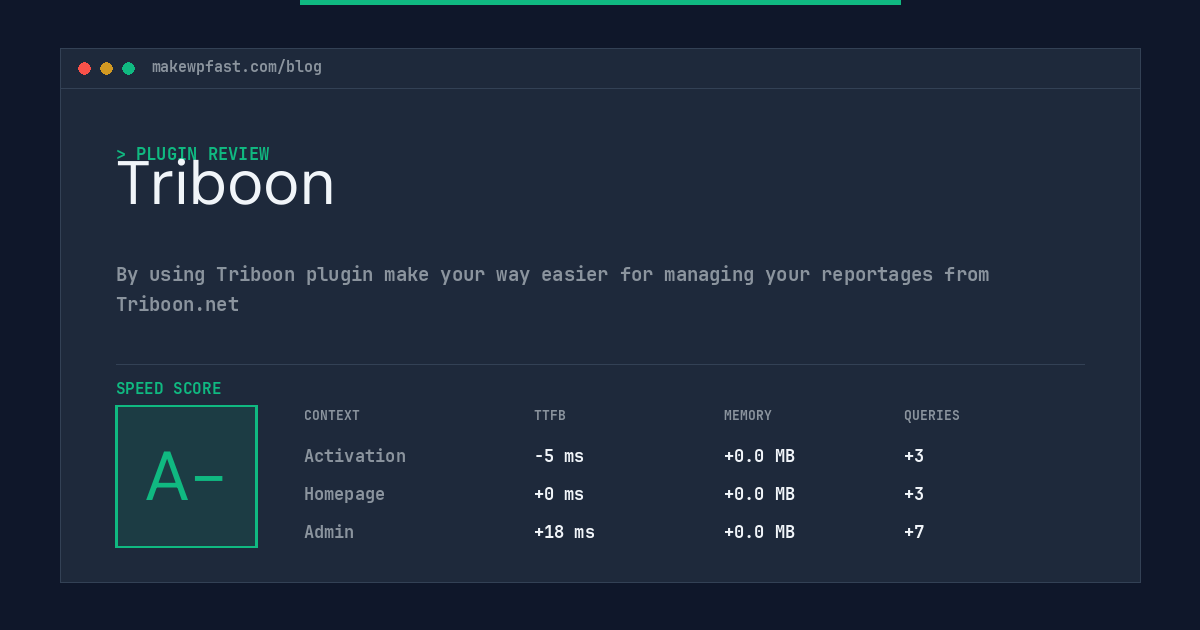This screenshot has height=630, width=1200.
Task: Click the Triboon plugin title
Action: (x=225, y=183)
